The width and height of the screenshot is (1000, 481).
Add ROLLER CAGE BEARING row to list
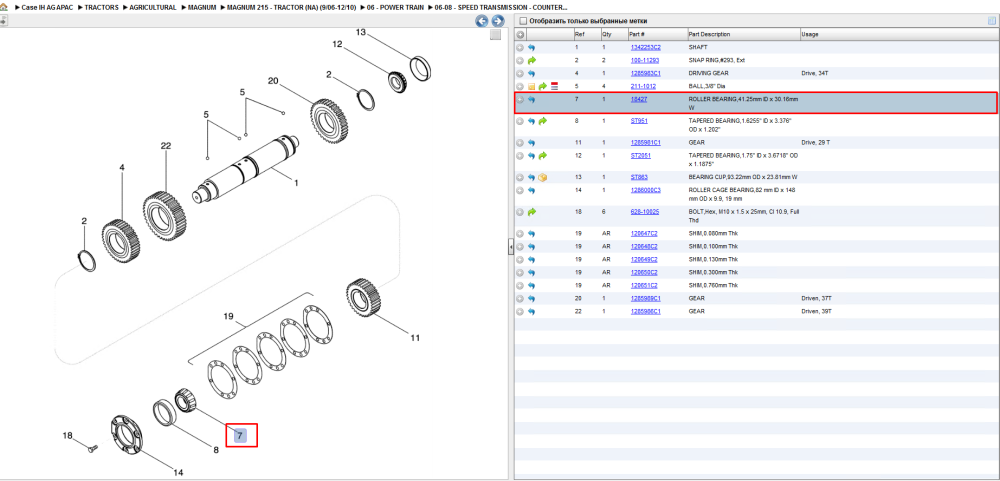tap(520, 190)
